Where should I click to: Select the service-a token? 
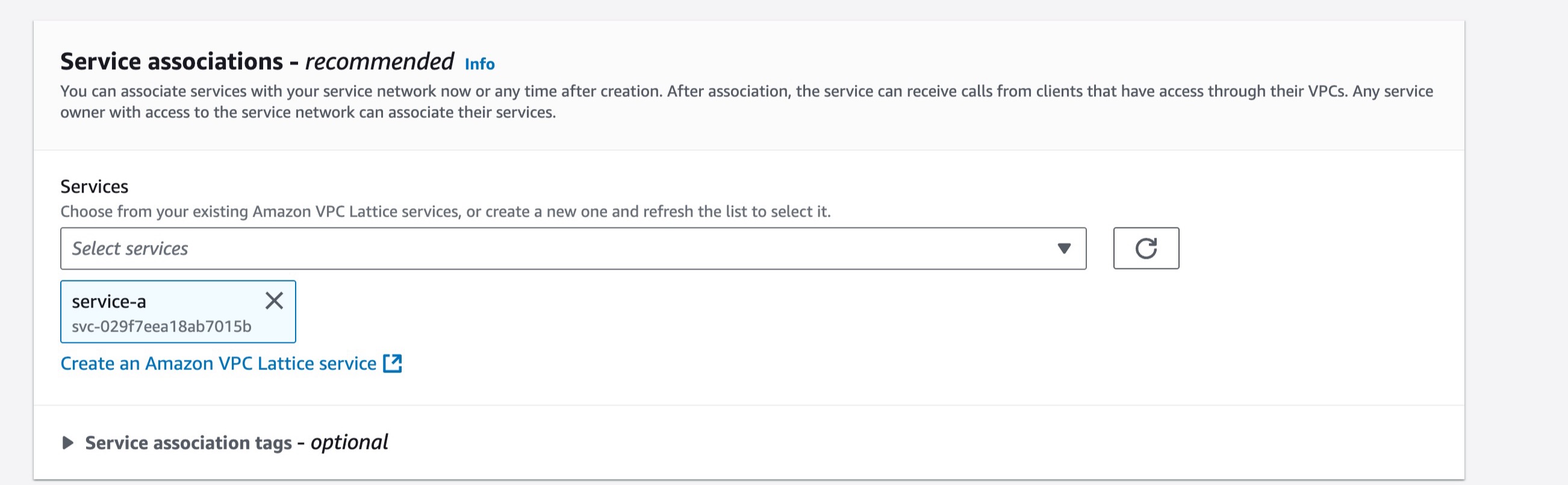[x=178, y=312]
